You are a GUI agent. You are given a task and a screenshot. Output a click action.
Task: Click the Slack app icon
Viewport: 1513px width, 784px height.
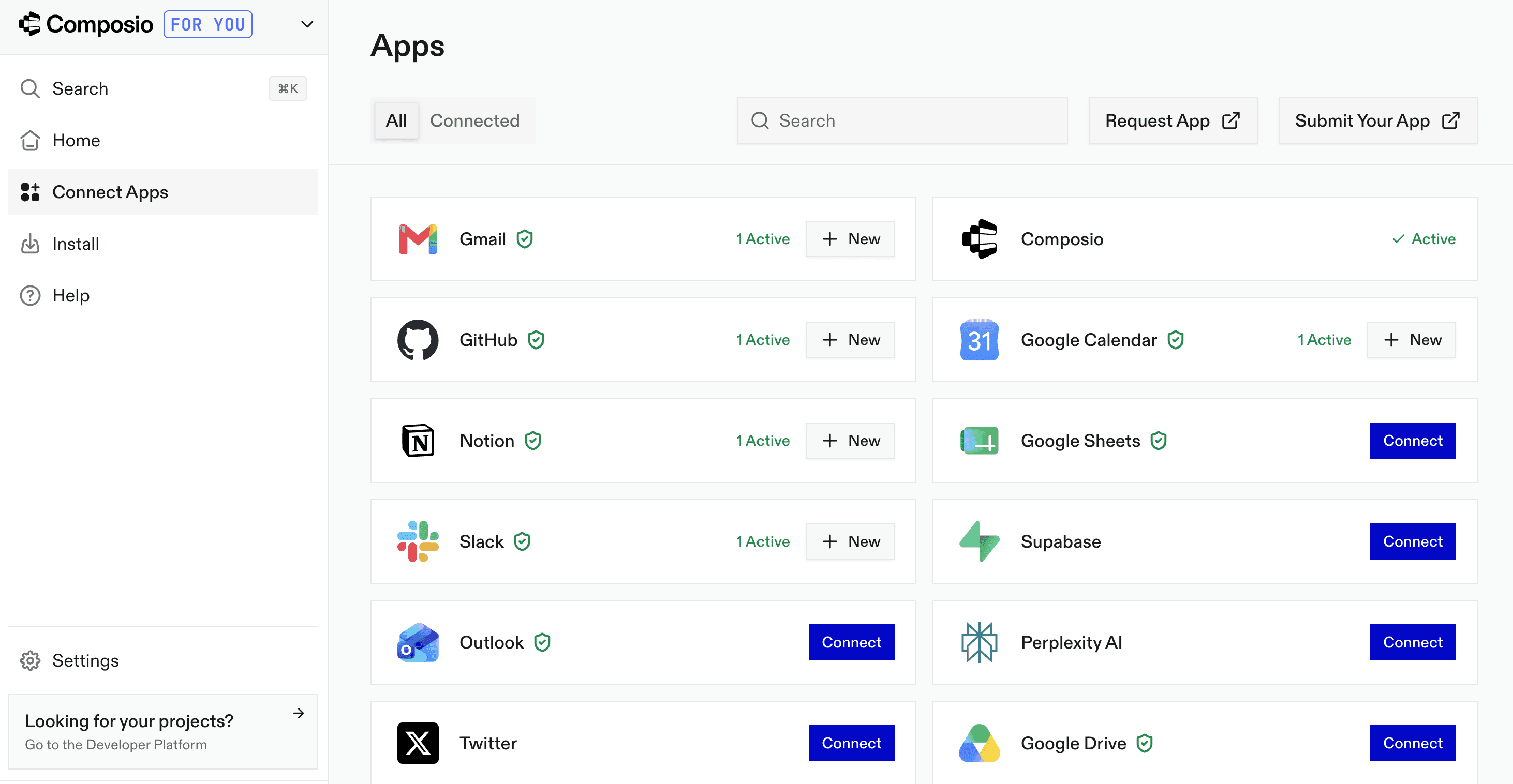[x=418, y=541]
